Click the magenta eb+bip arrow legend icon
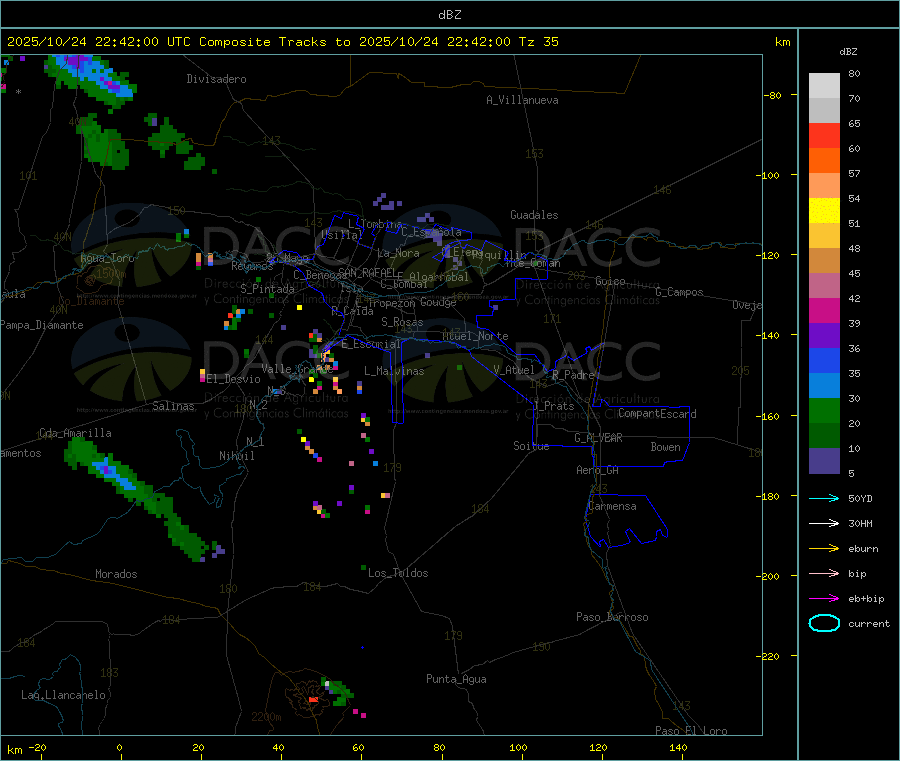Image resolution: width=900 pixels, height=761 pixels. coord(824,599)
